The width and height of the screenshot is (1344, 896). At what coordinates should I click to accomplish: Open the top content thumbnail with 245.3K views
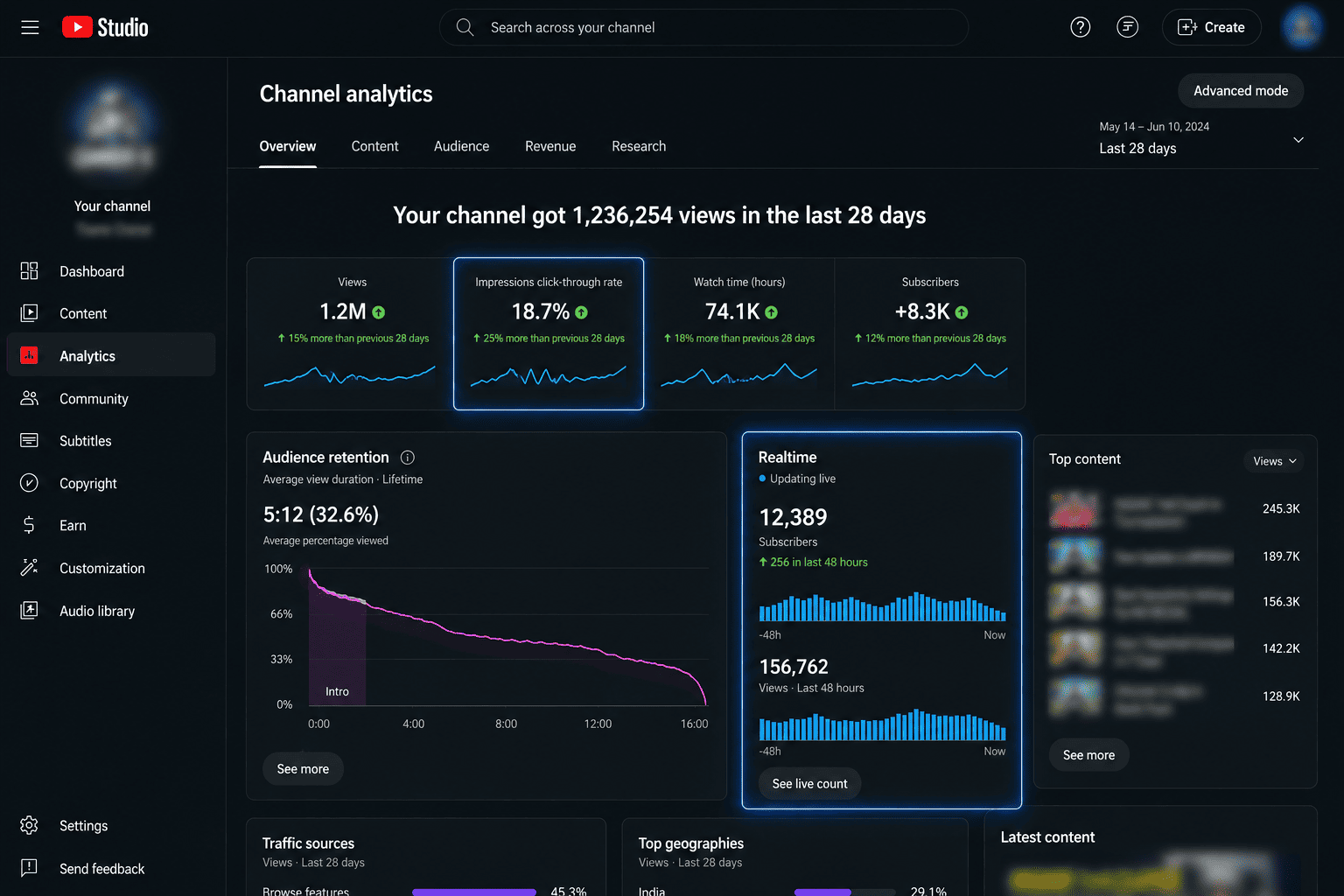point(1075,508)
